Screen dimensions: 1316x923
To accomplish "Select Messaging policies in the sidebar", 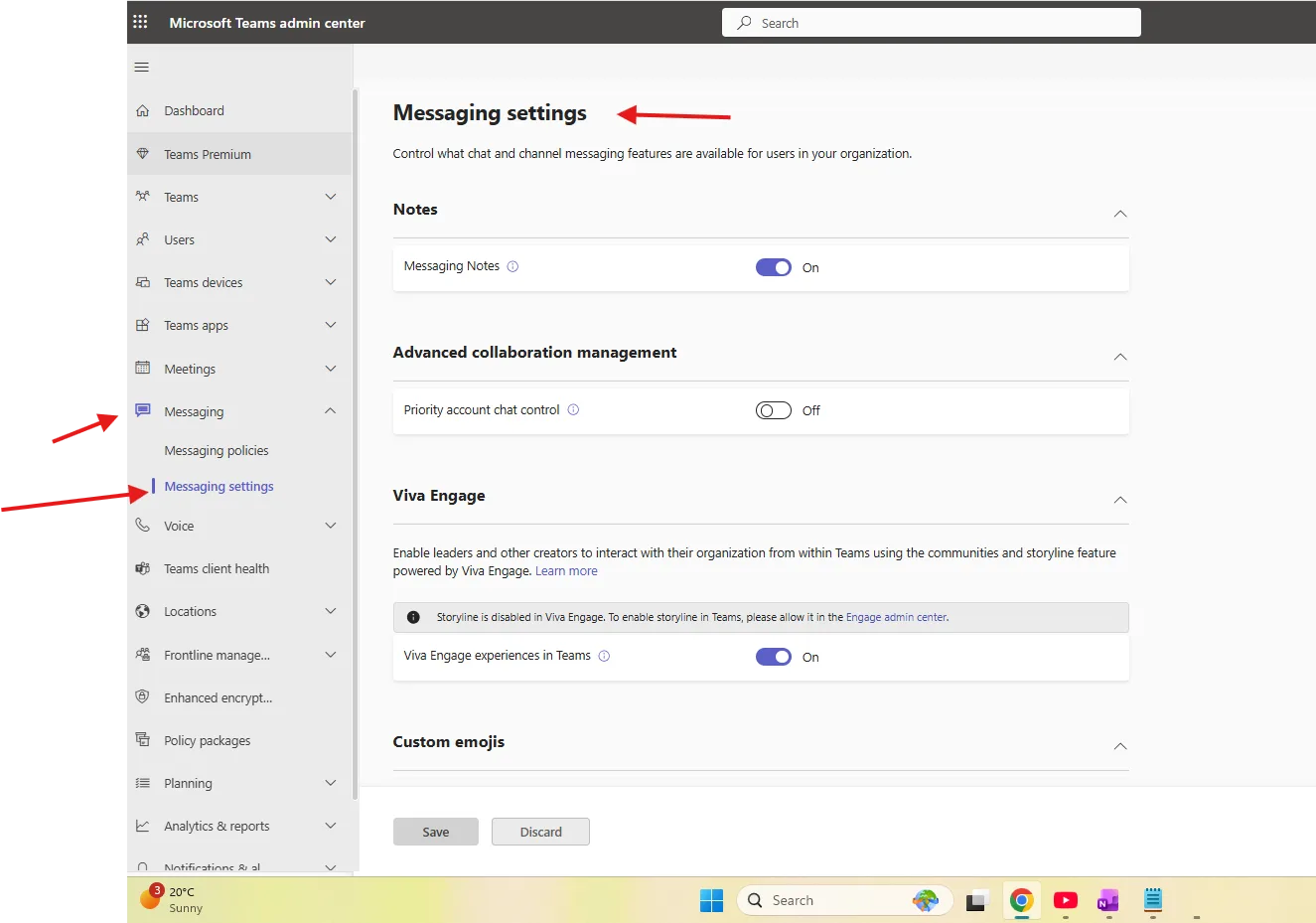I will coord(216,450).
